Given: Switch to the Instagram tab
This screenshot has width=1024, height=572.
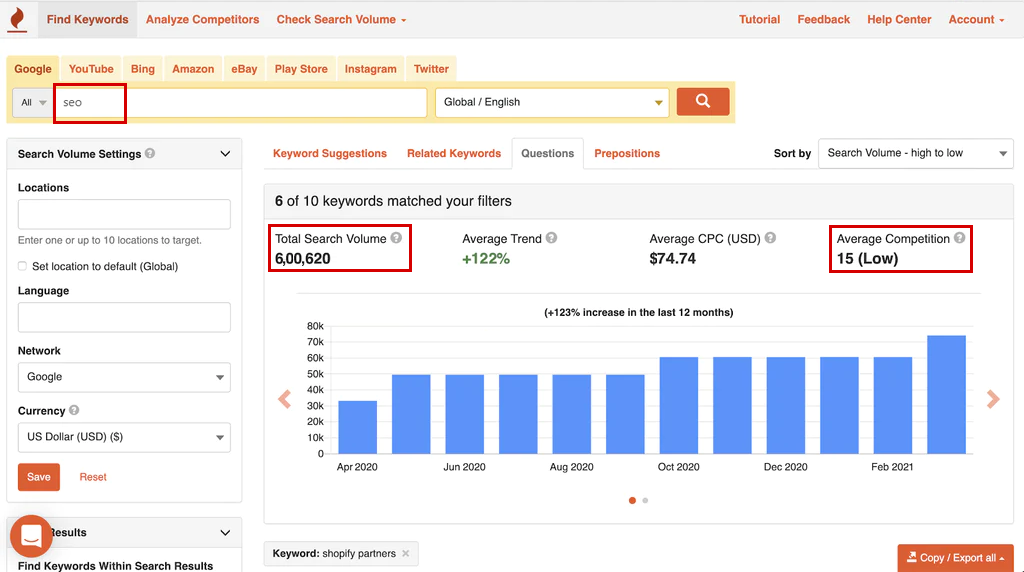Looking at the screenshot, I should click(x=370, y=69).
